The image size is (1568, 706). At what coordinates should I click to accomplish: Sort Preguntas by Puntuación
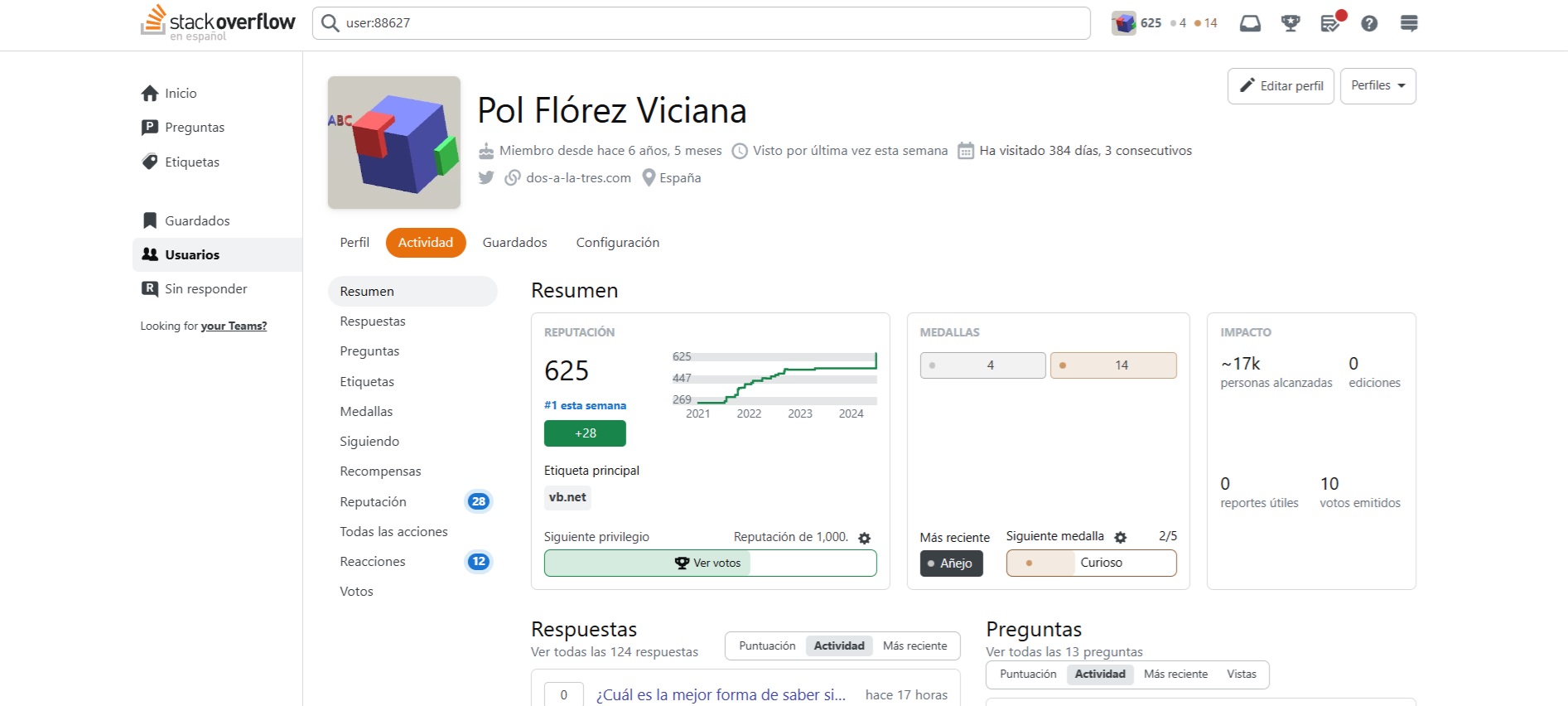point(1028,674)
